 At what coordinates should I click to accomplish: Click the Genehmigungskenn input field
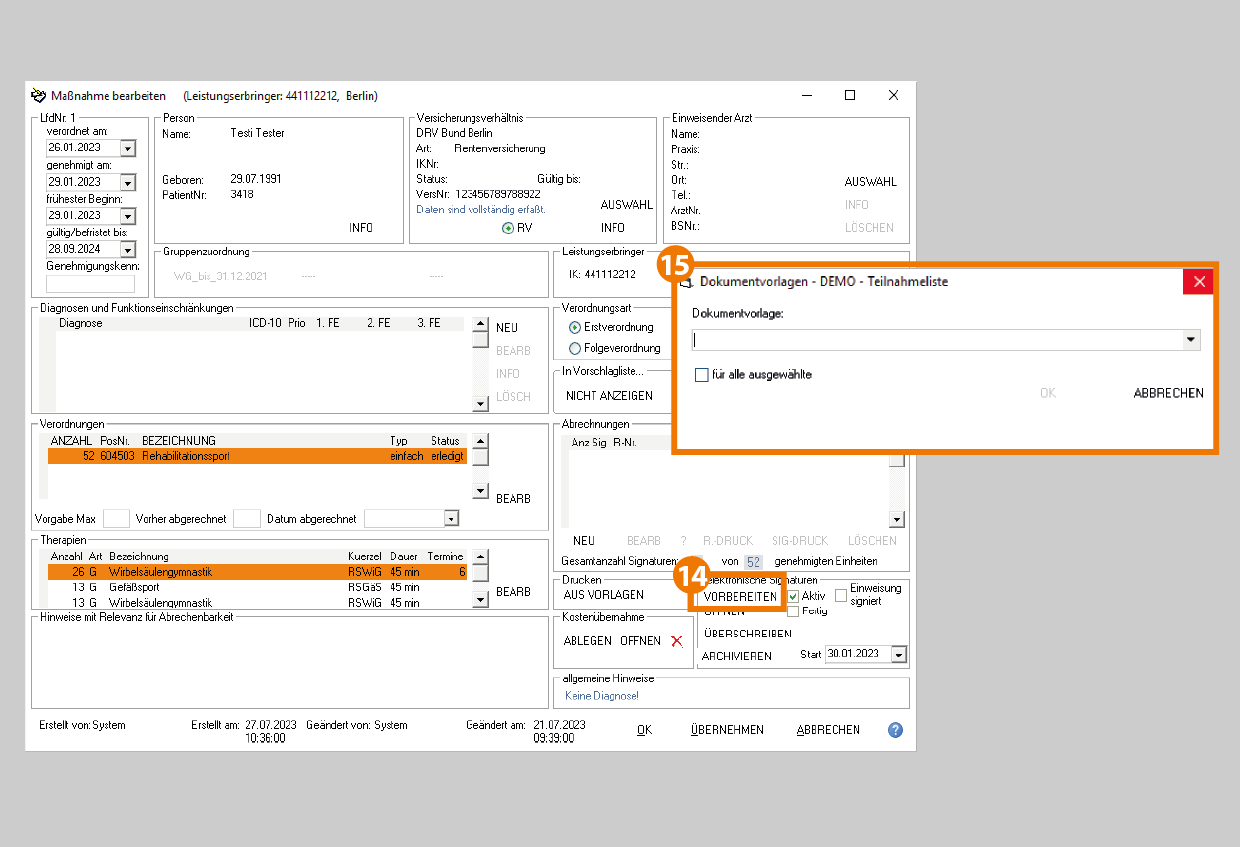(x=90, y=284)
